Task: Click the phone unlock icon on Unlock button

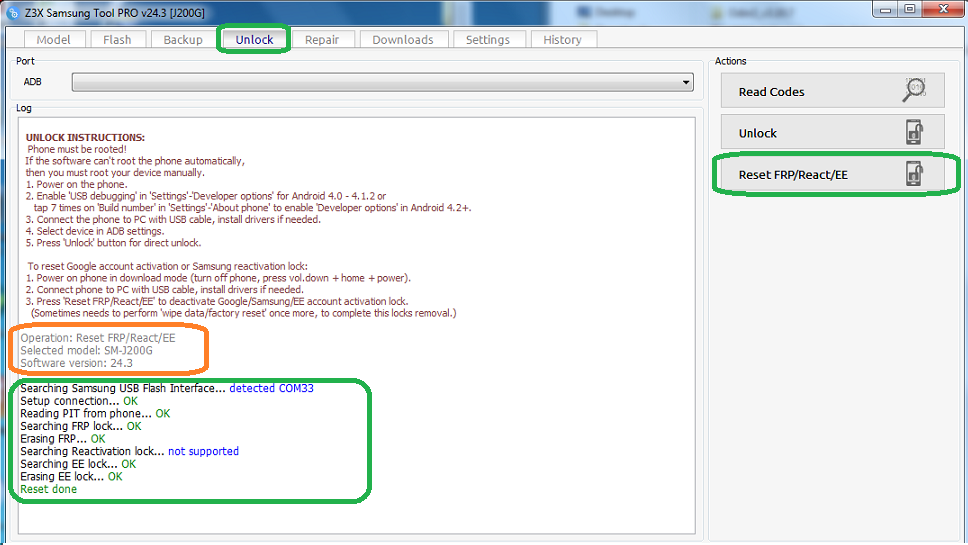Action: [x=914, y=132]
